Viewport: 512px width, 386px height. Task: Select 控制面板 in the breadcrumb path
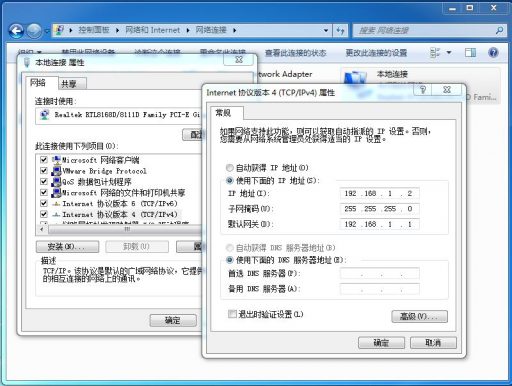pyautogui.click(x=94, y=30)
